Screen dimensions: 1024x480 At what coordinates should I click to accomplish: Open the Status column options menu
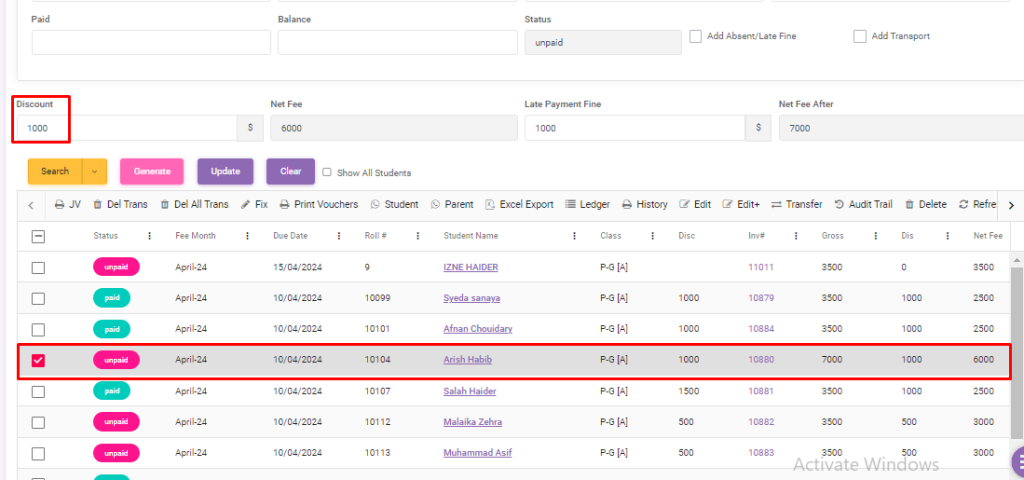[x=150, y=236]
